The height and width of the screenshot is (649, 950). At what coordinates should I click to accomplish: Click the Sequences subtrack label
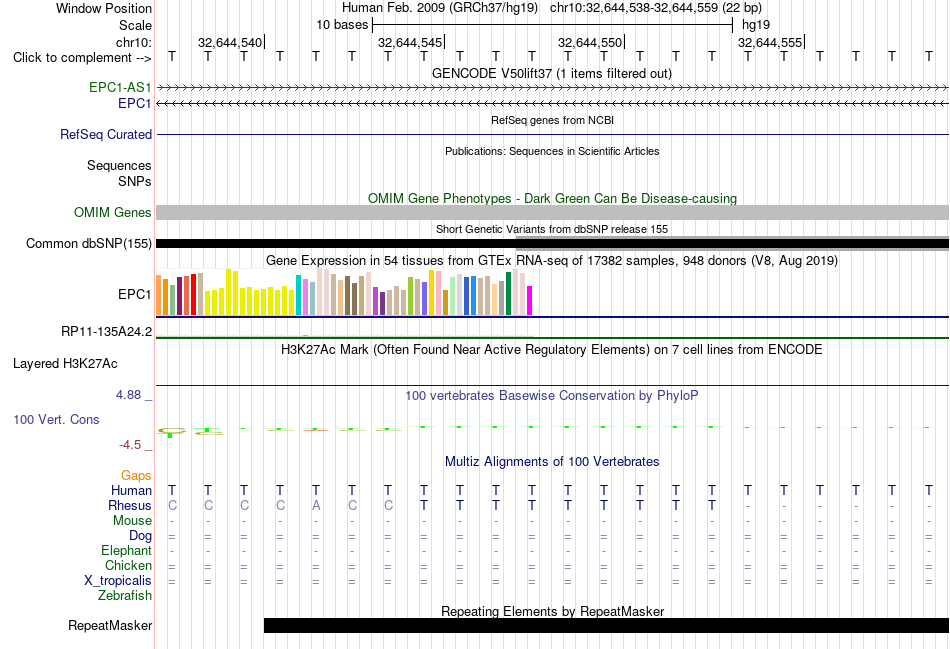point(119,165)
